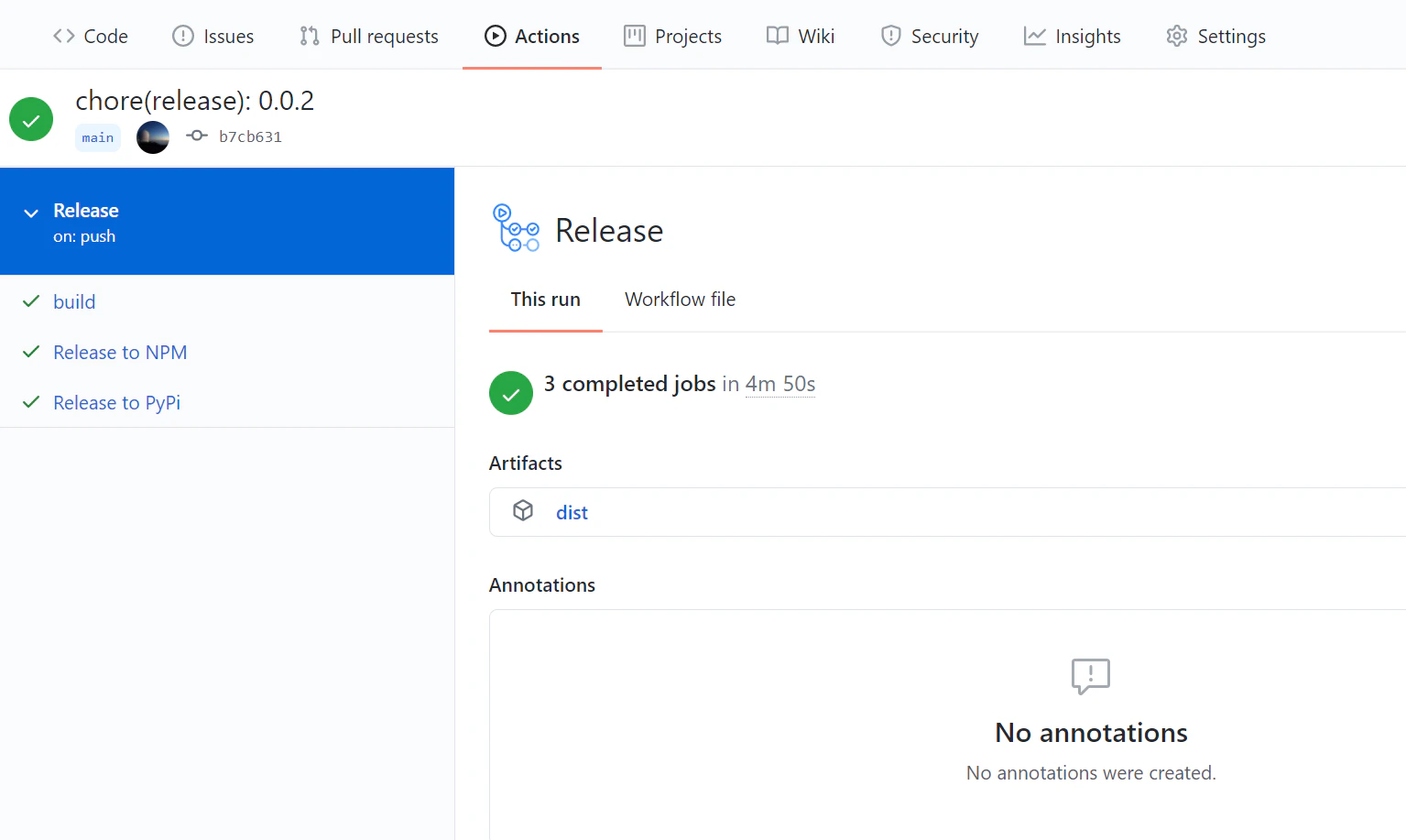Open repository Settings tab
1406x840 pixels.
coord(1215,36)
